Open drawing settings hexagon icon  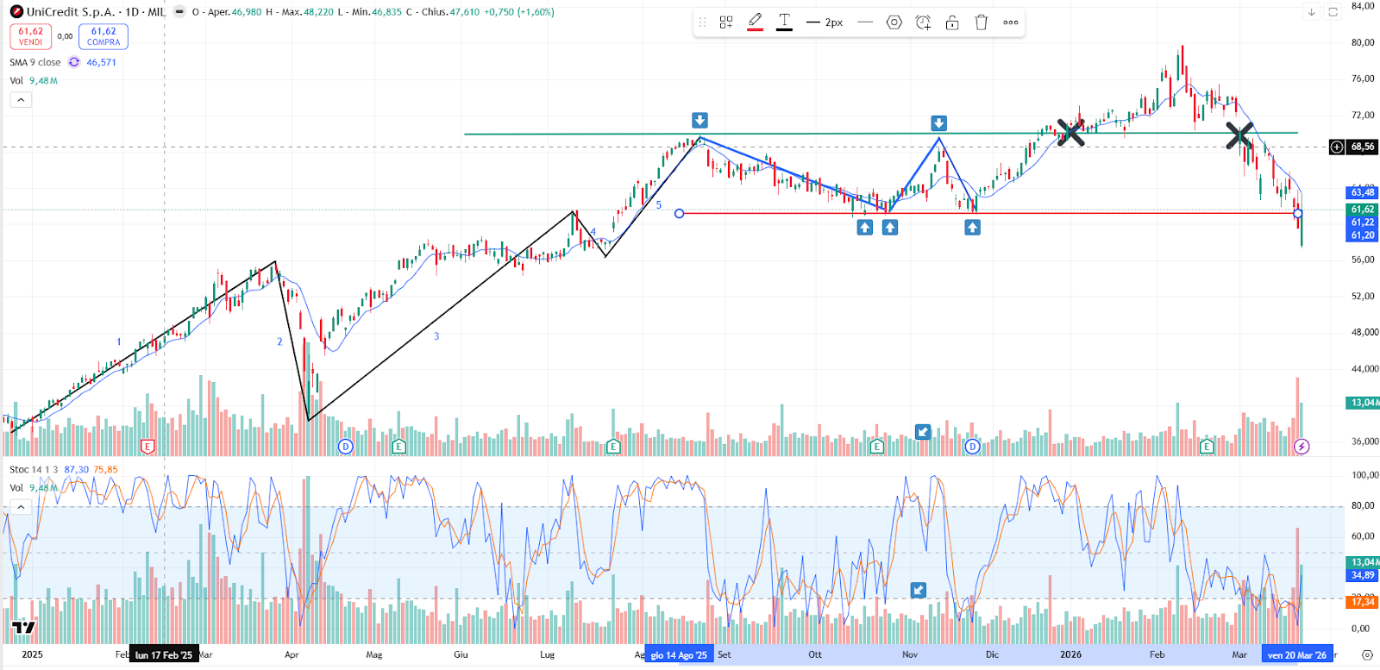pos(894,22)
